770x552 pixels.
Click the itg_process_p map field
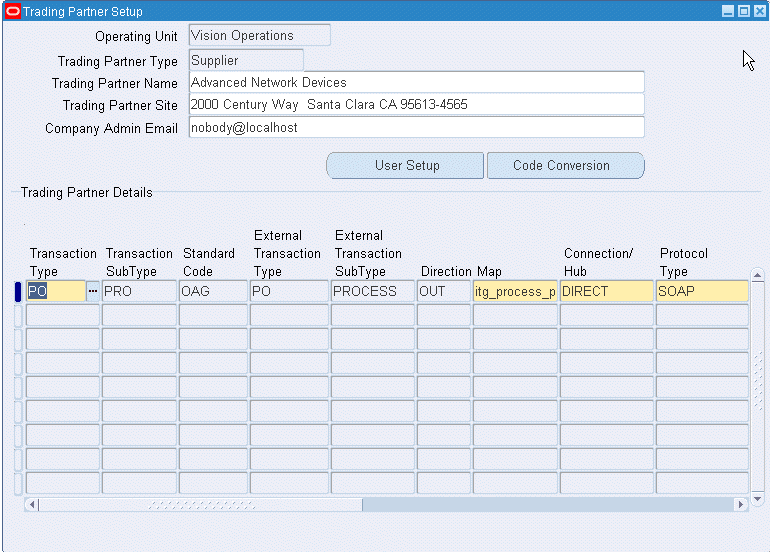[515, 291]
